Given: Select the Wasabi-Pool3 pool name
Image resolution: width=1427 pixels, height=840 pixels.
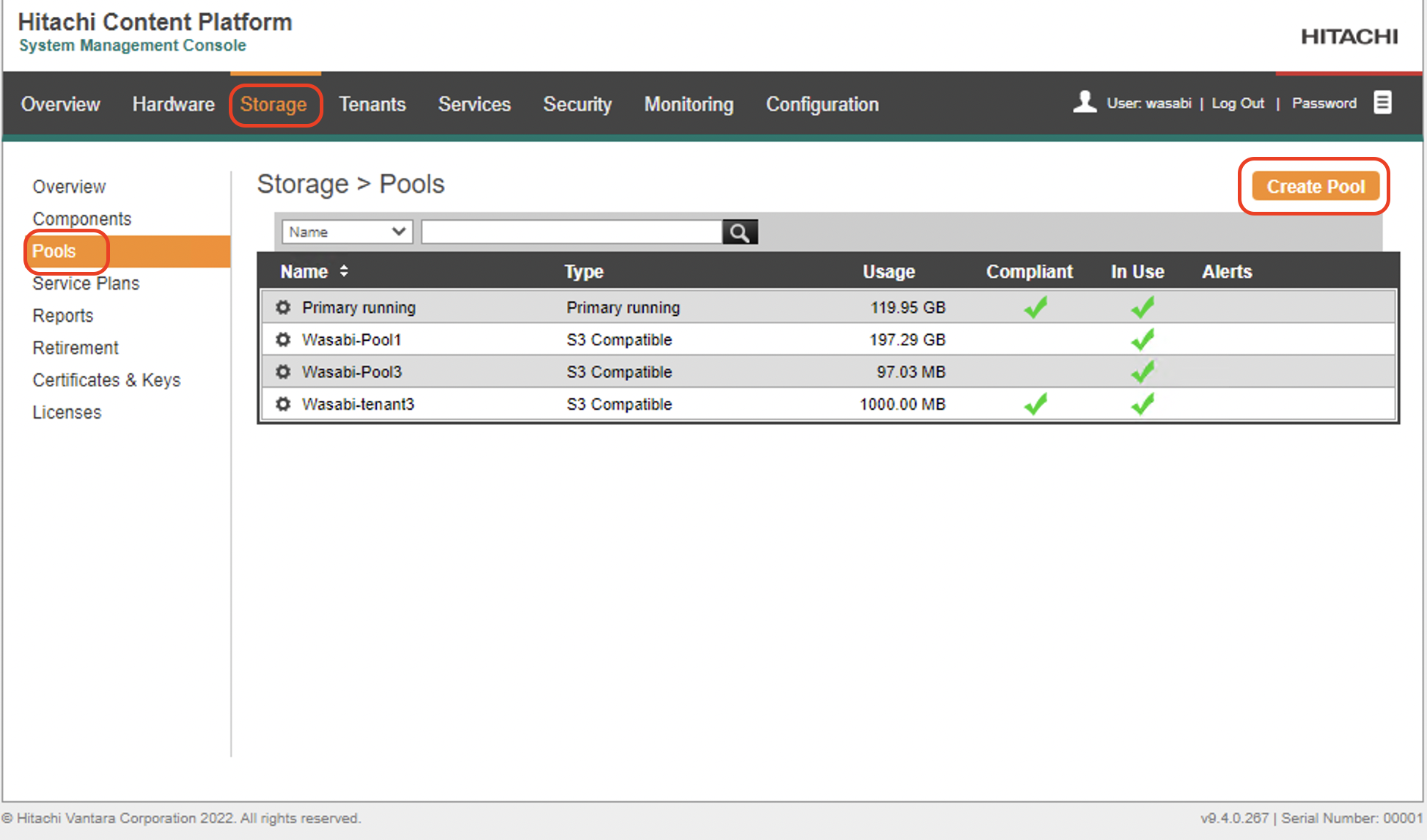Looking at the screenshot, I should click(352, 372).
